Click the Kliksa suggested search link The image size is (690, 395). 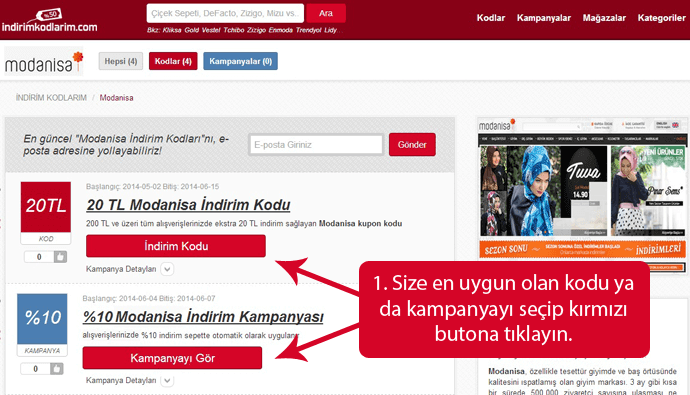click(x=172, y=30)
